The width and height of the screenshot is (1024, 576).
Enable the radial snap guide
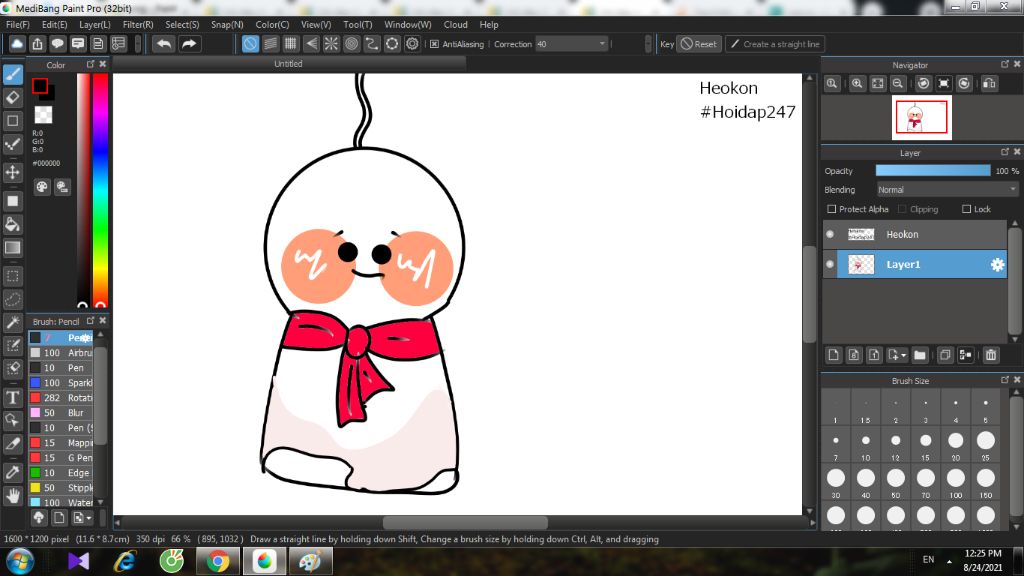(331, 44)
